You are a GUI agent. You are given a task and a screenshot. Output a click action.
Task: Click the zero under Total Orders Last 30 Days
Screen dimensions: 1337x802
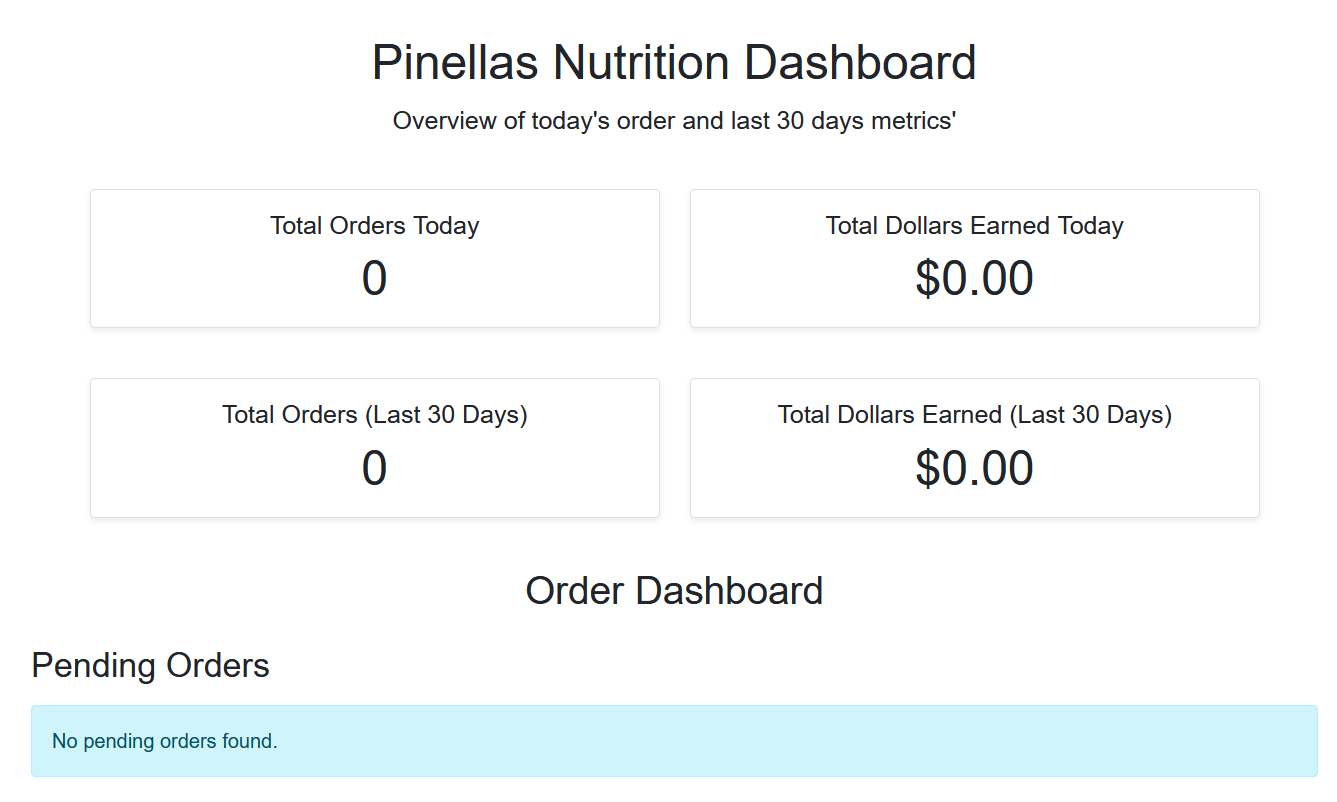374,468
